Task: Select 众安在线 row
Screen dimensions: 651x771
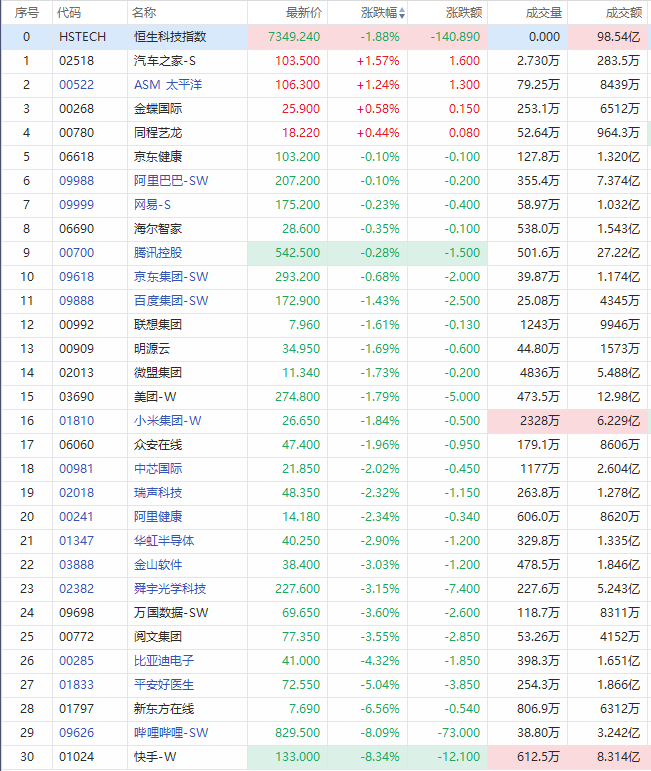Action: pyautogui.click(x=325, y=445)
